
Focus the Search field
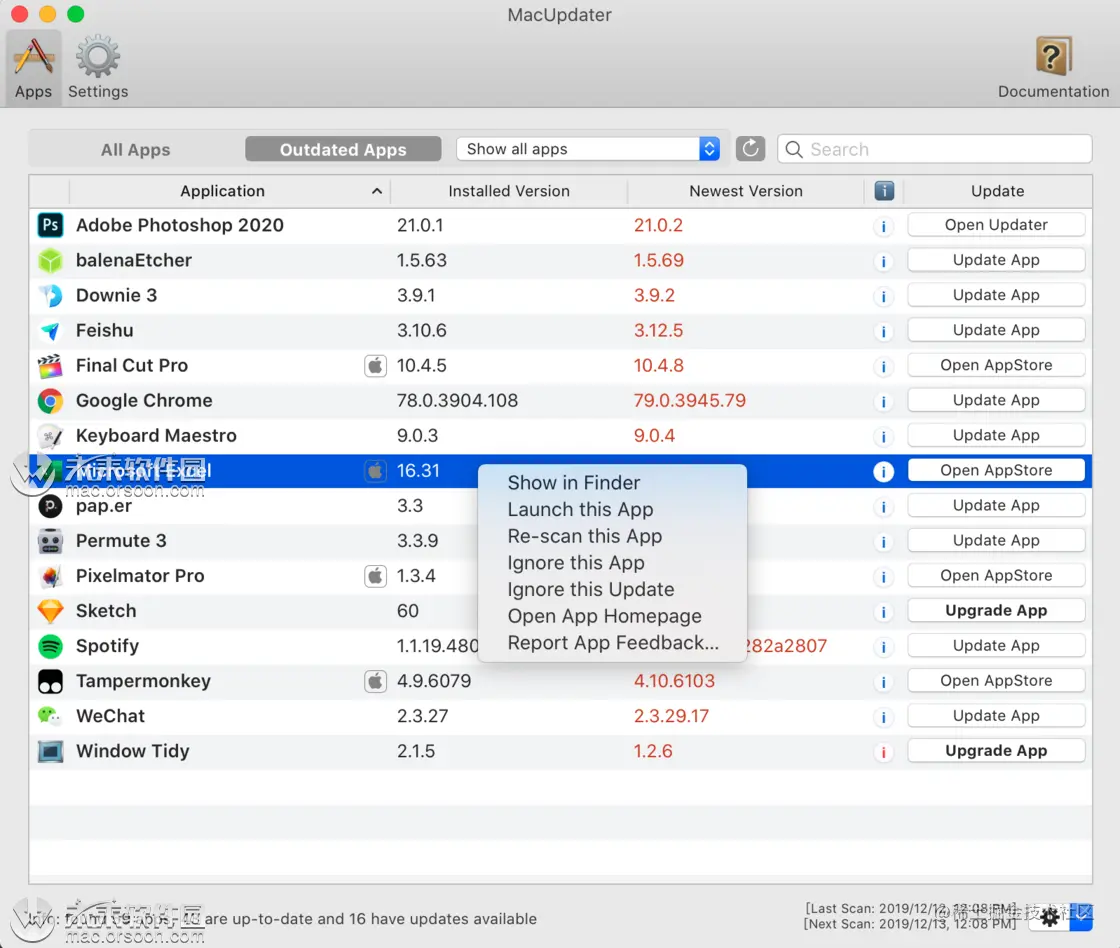pyautogui.click(x=934, y=149)
